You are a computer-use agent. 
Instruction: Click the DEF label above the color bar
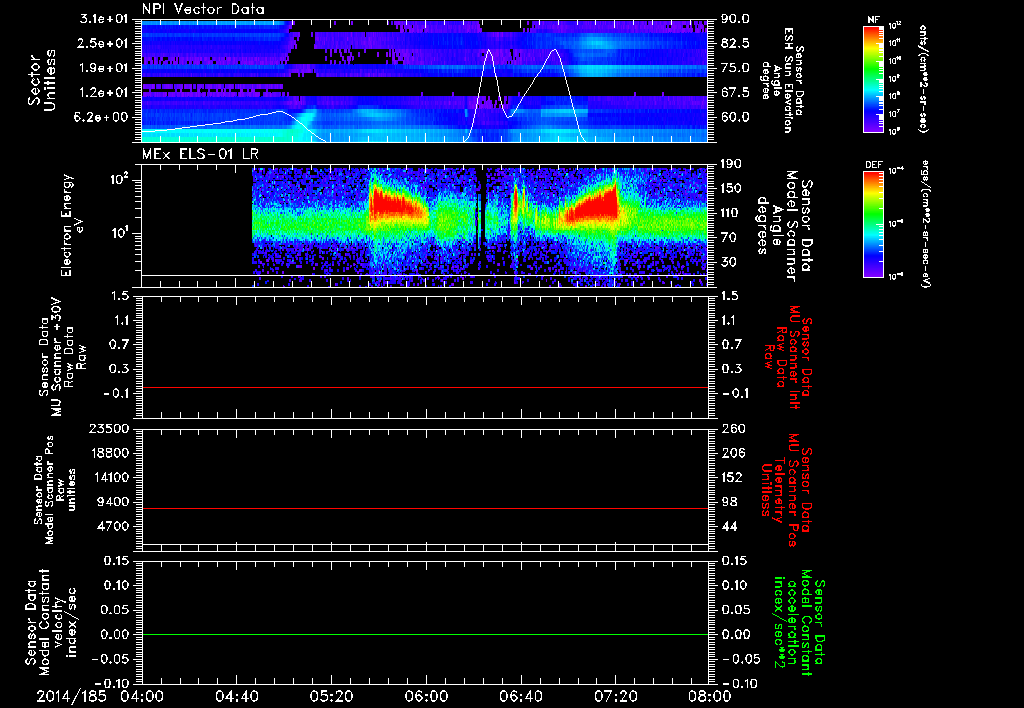(873, 165)
